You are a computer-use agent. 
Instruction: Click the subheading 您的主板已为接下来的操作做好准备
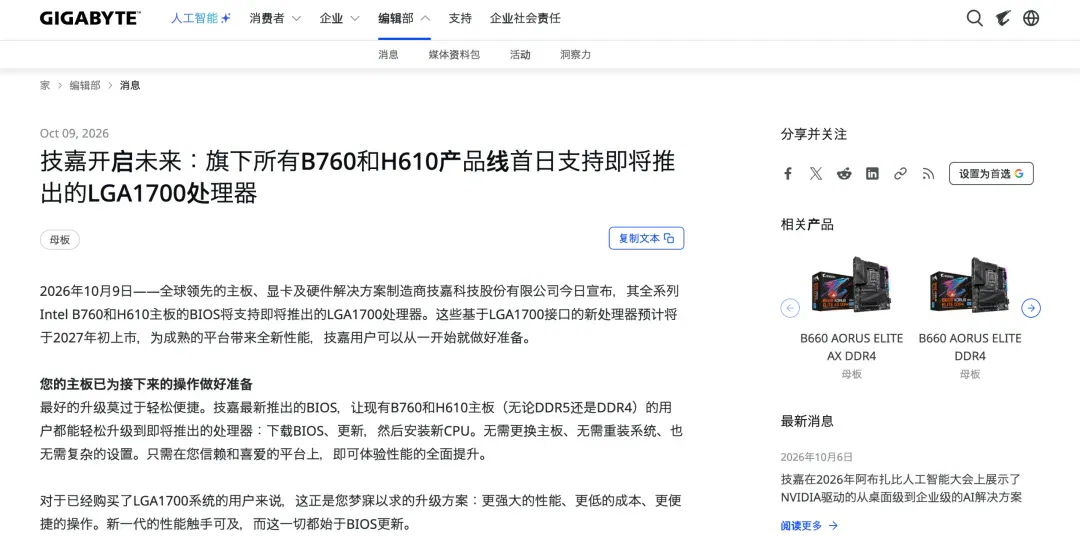[x=146, y=384]
